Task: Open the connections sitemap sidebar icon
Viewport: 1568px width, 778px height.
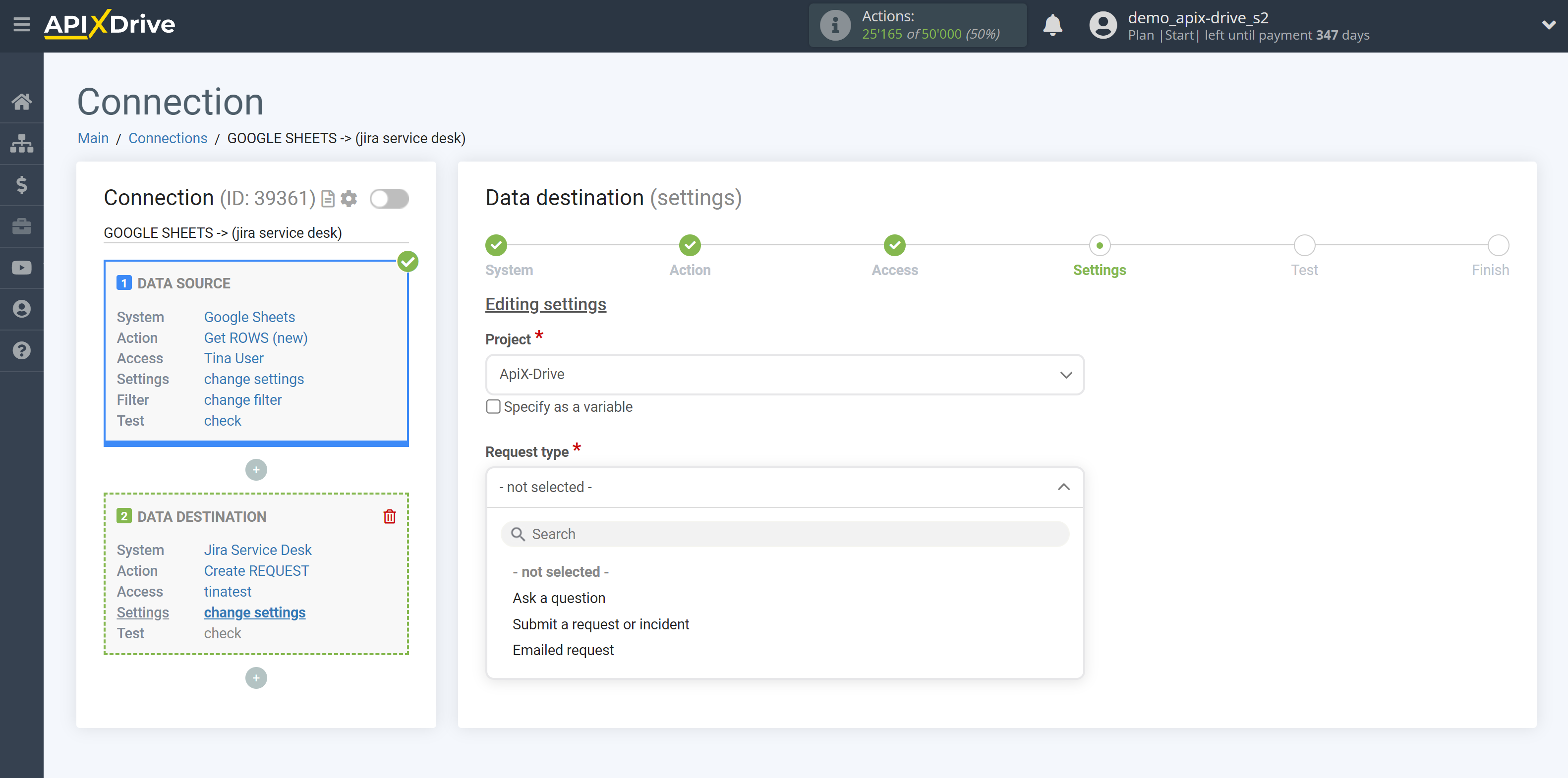Action: click(21, 144)
